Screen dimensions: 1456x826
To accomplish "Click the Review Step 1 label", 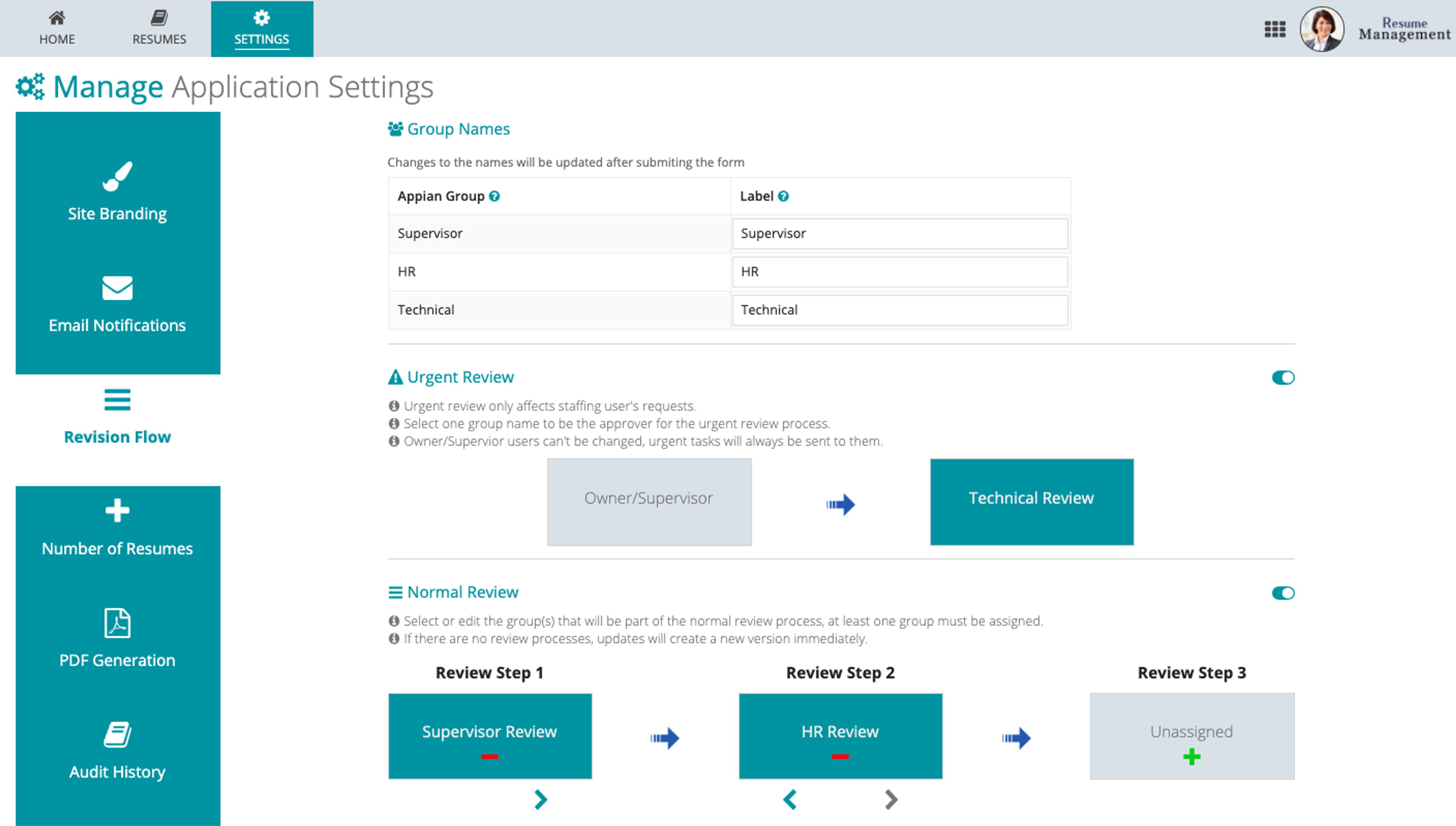I will coord(490,673).
